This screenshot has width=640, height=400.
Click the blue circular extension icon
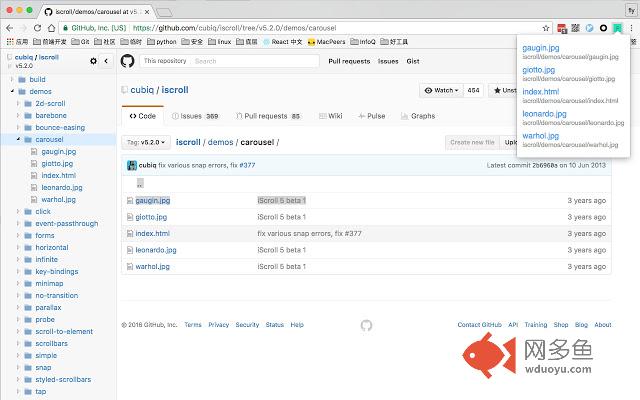[589, 28]
